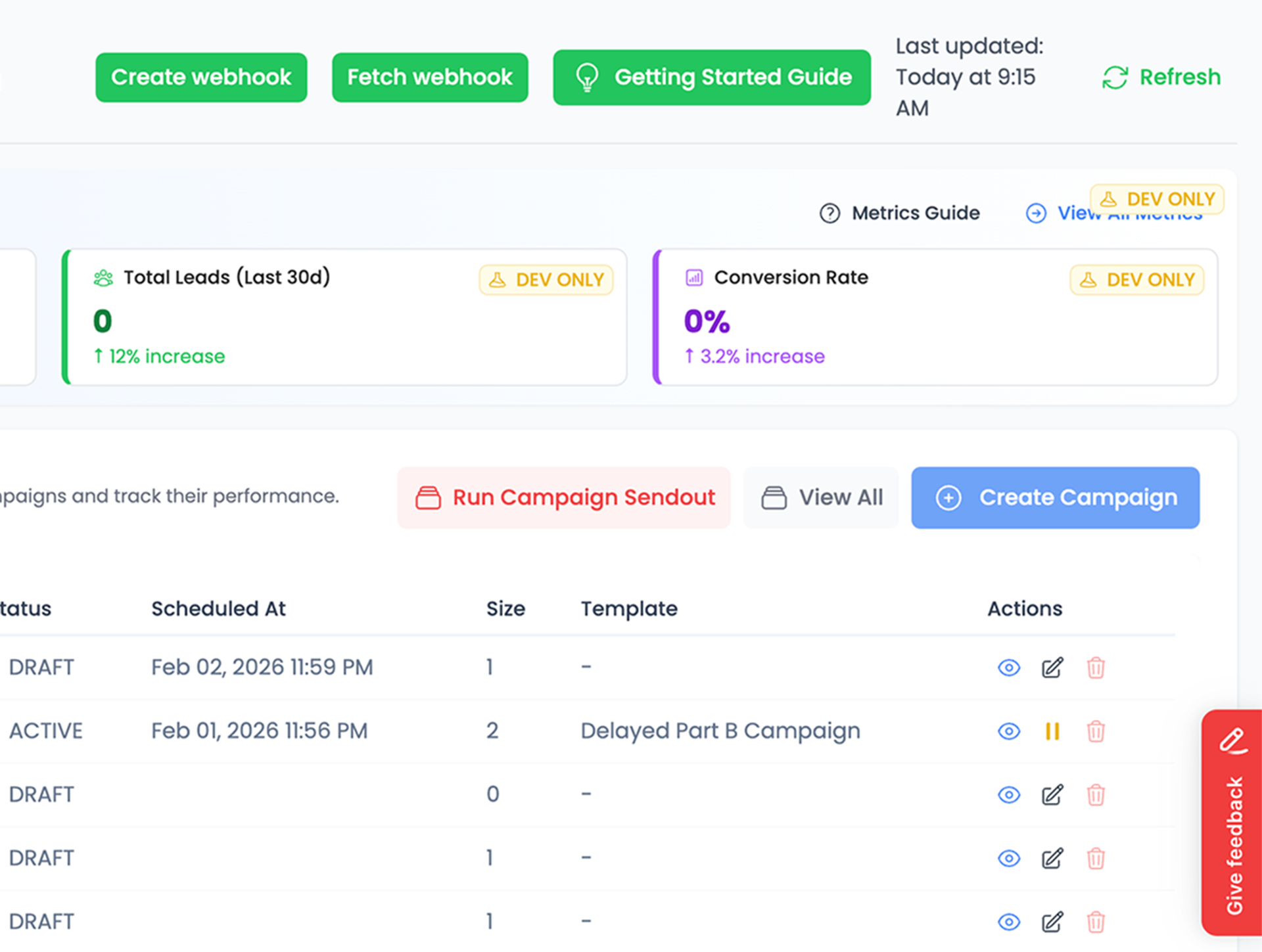Delete the active Delayed Part B campaign
1262x952 pixels.
pyautogui.click(x=1095, y=731)
